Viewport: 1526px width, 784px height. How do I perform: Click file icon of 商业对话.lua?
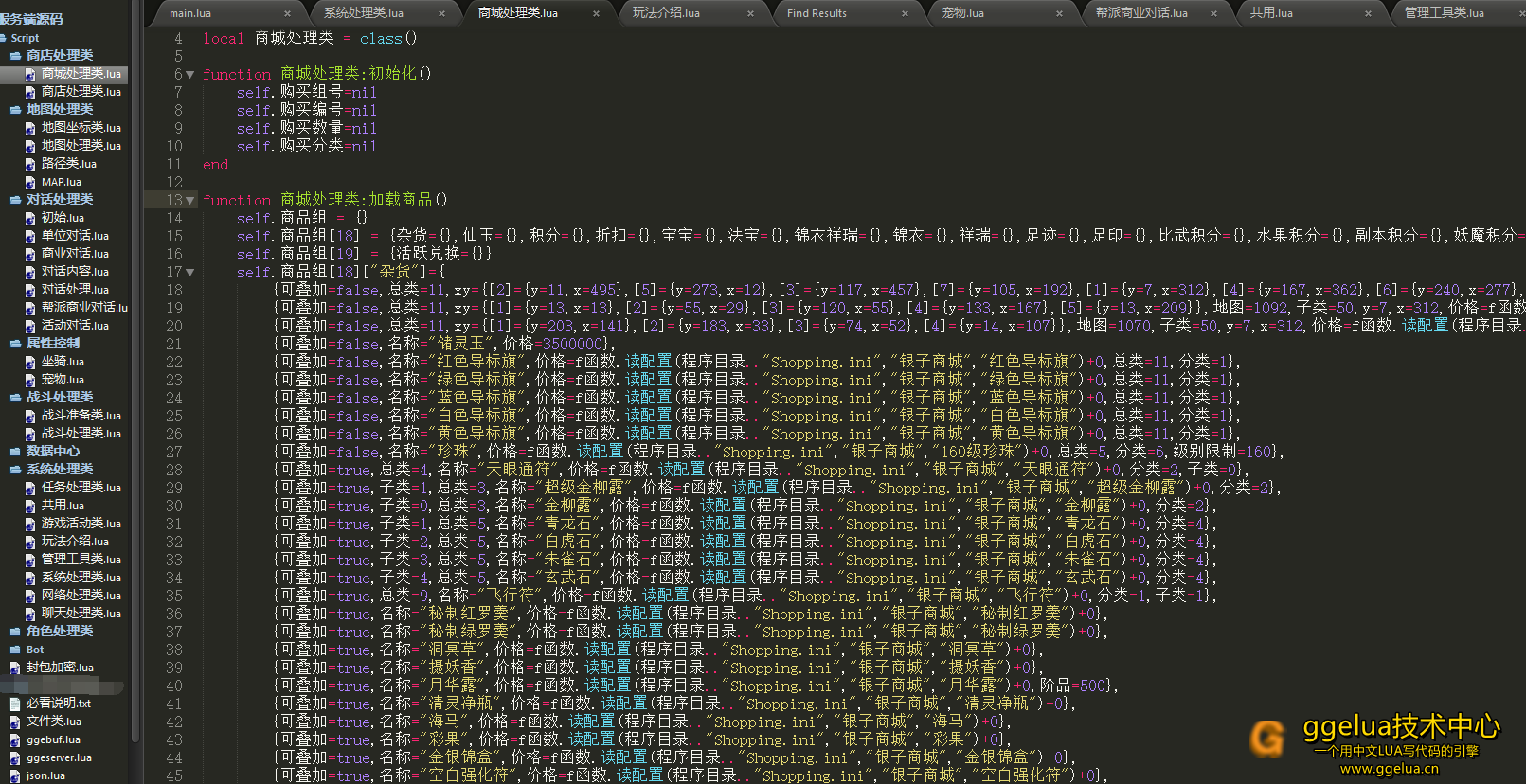pyautogui.click(x=30, y=254)
